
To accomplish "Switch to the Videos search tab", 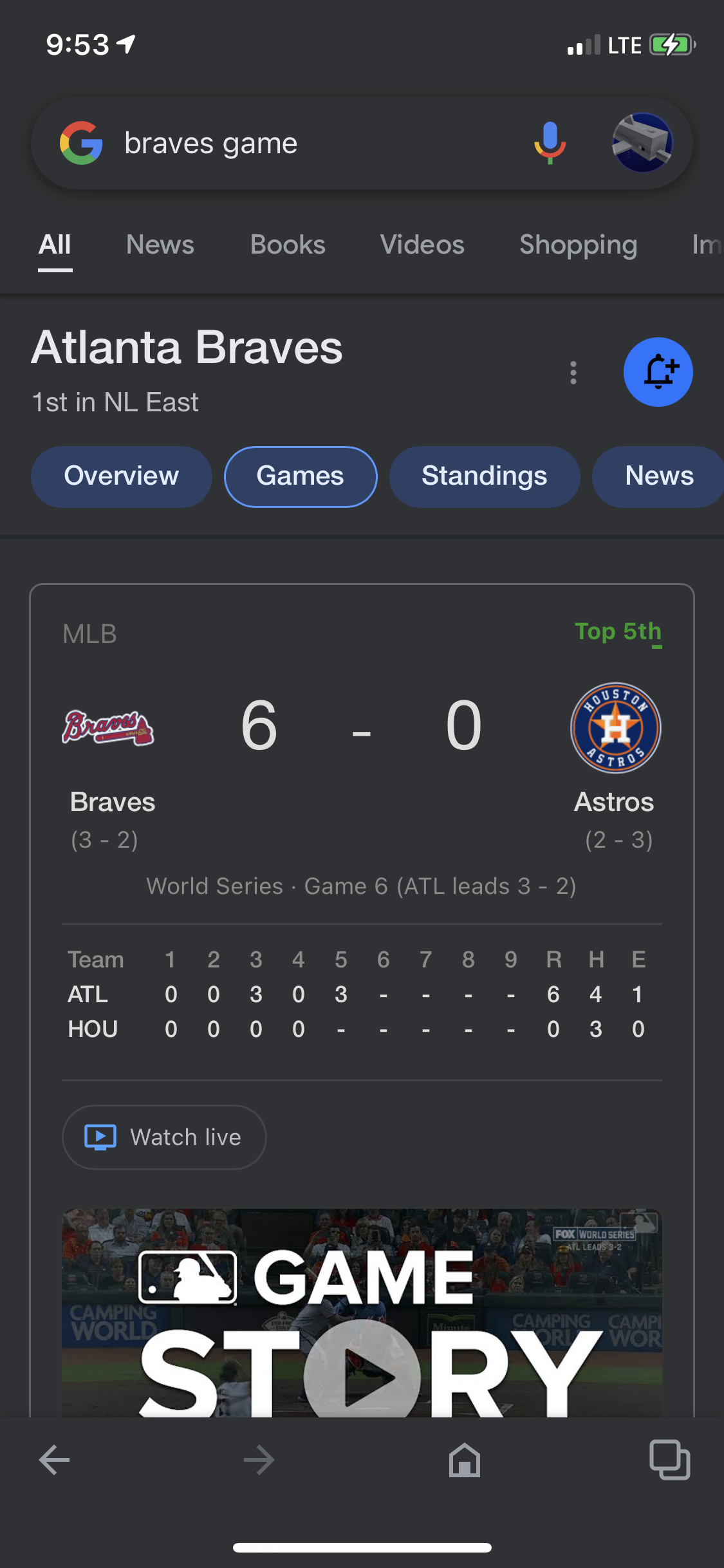I will pyautogui.click(x=422, y=245).
